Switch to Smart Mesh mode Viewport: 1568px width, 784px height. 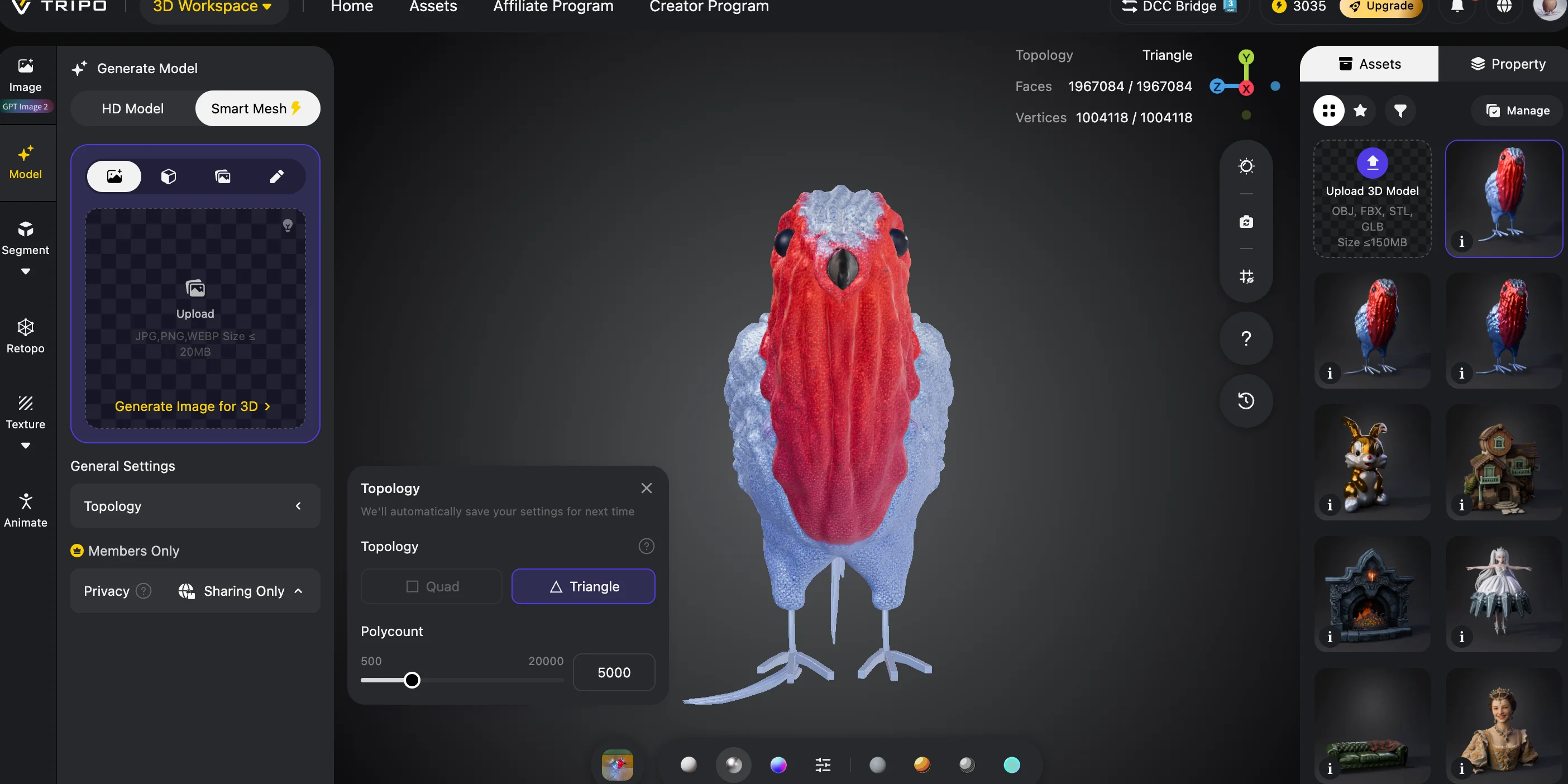pyautogui.click(x=257, y=109)
